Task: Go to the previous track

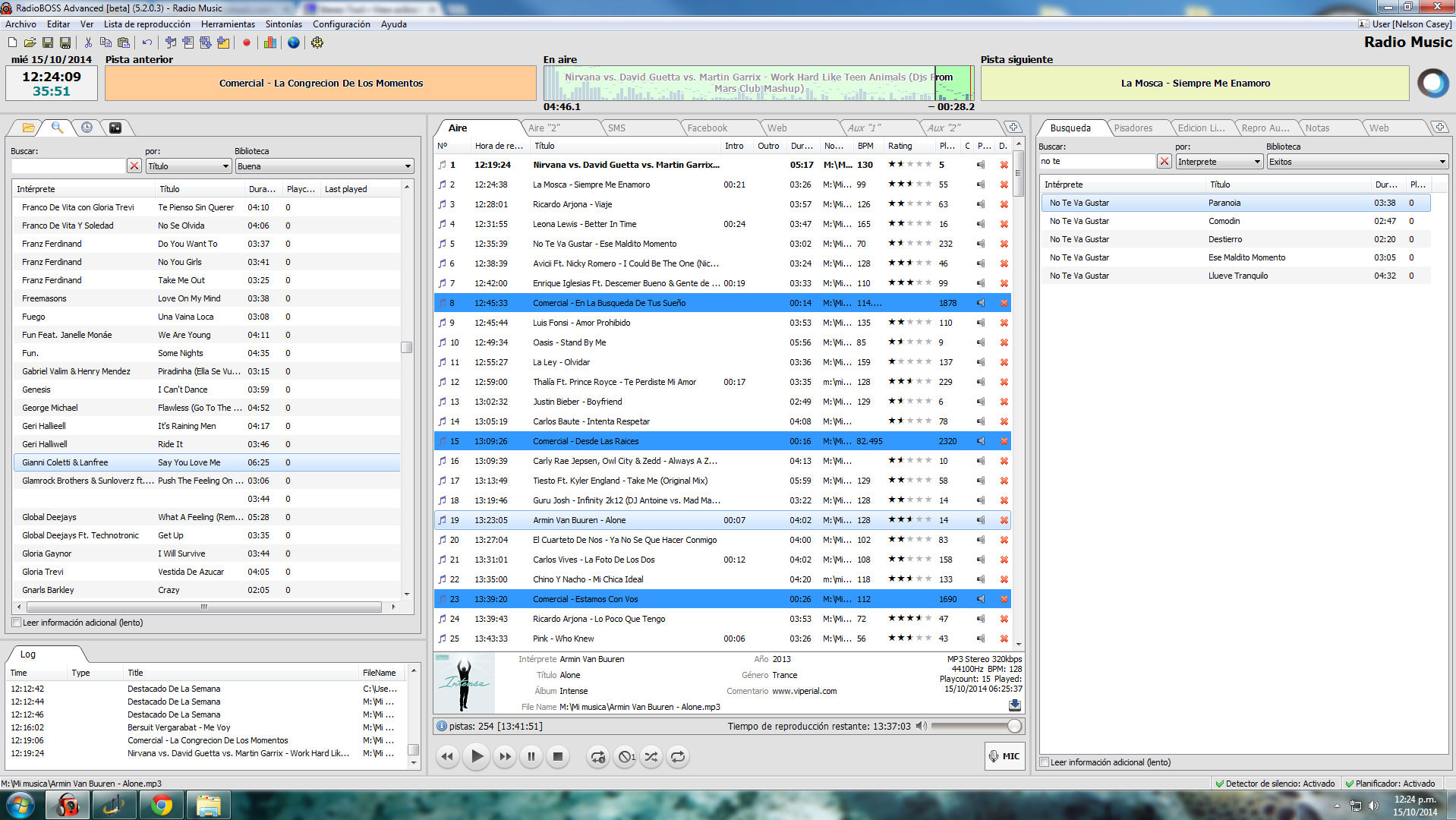Action: [447, 756]
